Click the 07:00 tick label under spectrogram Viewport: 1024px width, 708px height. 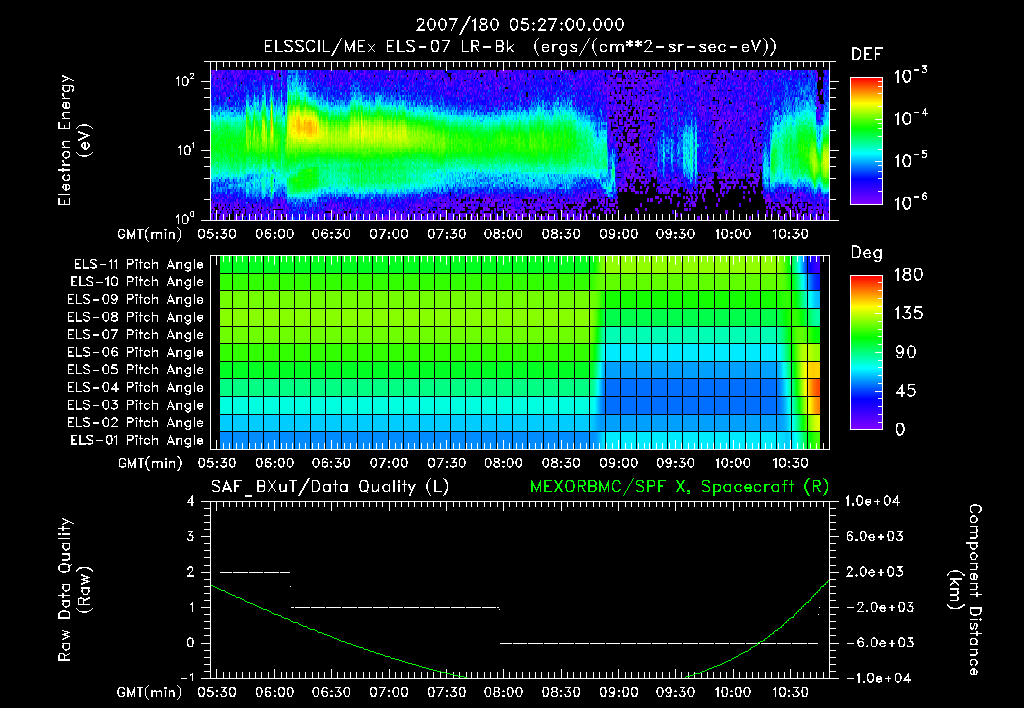(x=389, y=234)
